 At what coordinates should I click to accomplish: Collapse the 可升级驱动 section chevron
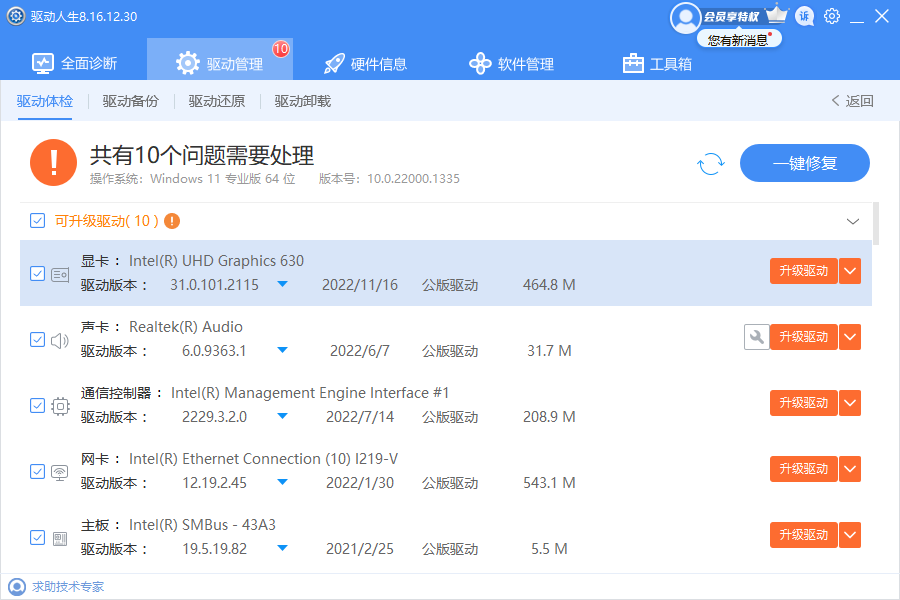coord(852,221)
